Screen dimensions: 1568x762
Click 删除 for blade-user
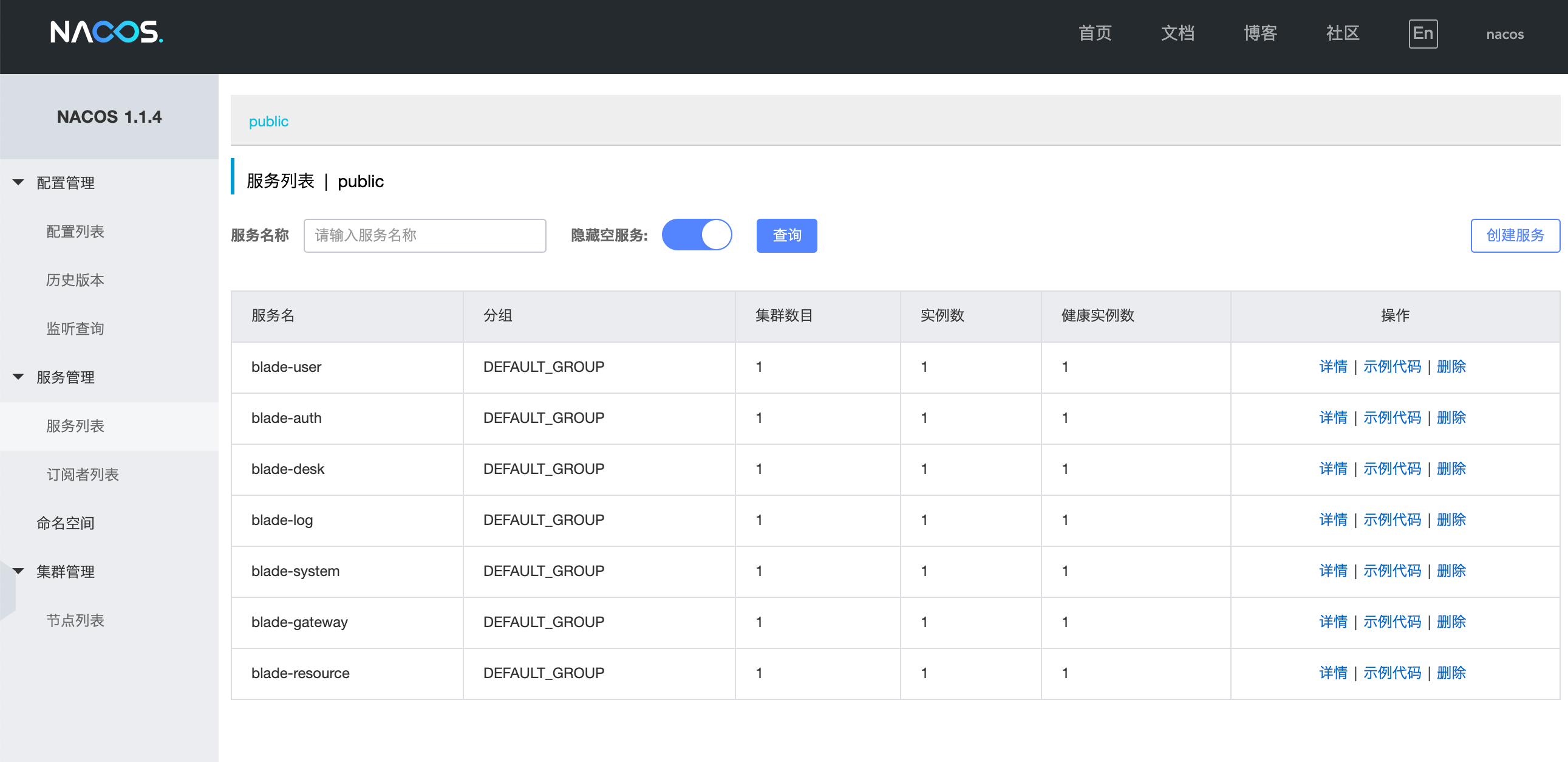coord(1451,366)
